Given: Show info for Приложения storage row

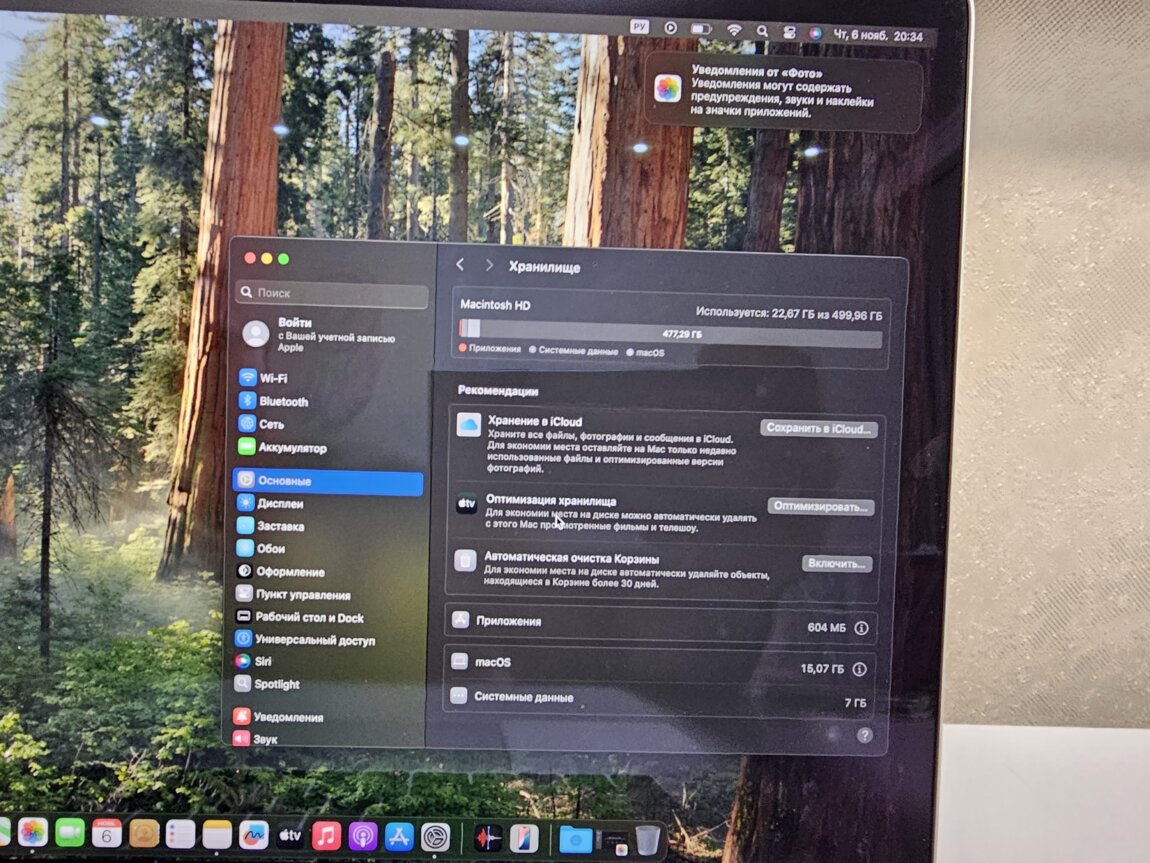Looking at the screenshot, I should coord(861,628).
